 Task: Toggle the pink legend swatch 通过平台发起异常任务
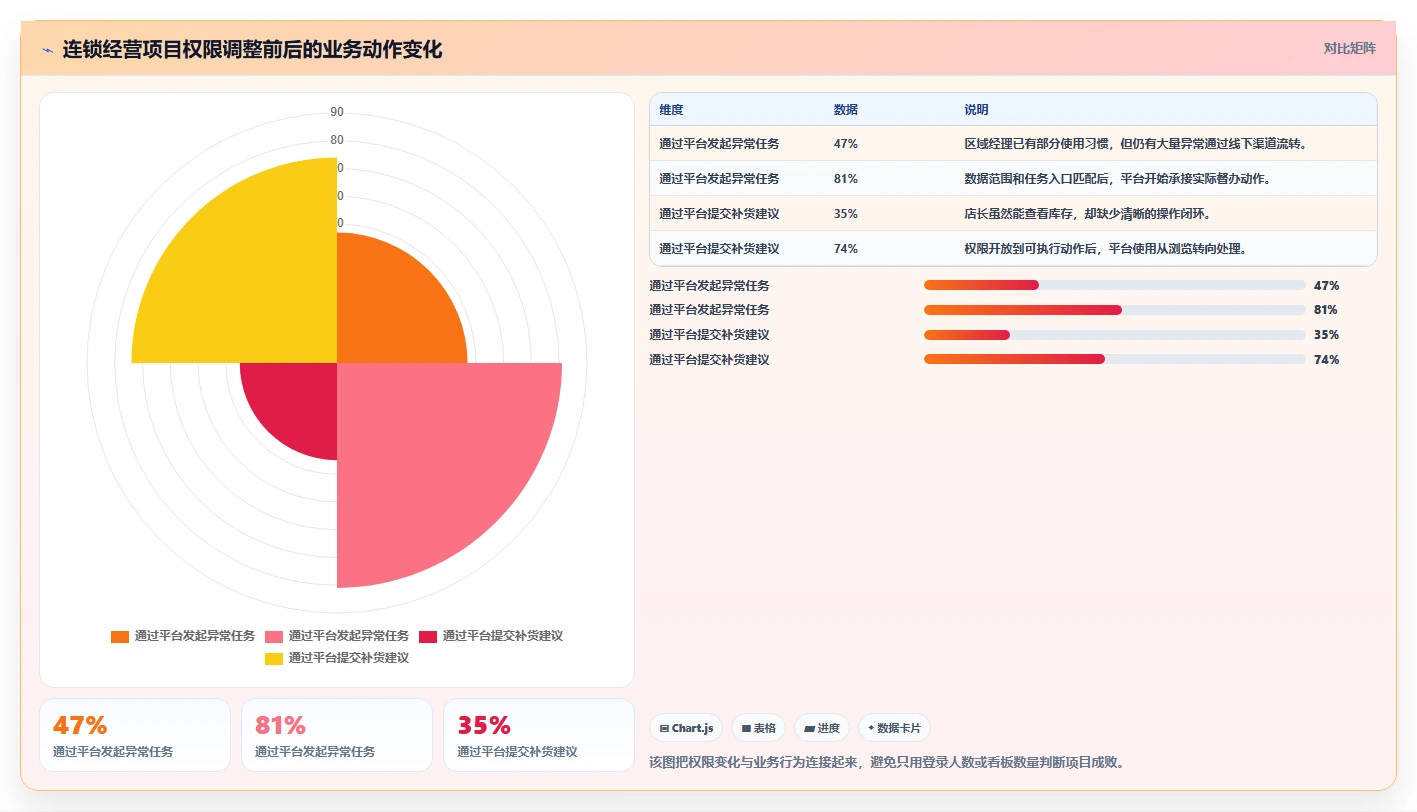point(274,636)
